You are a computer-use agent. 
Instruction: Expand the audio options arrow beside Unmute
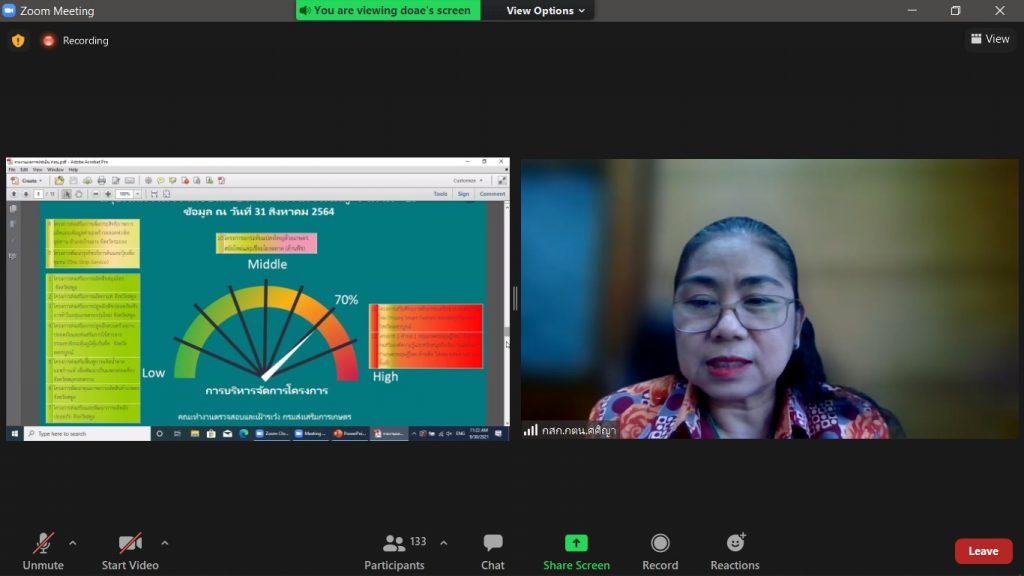point(72,543)
